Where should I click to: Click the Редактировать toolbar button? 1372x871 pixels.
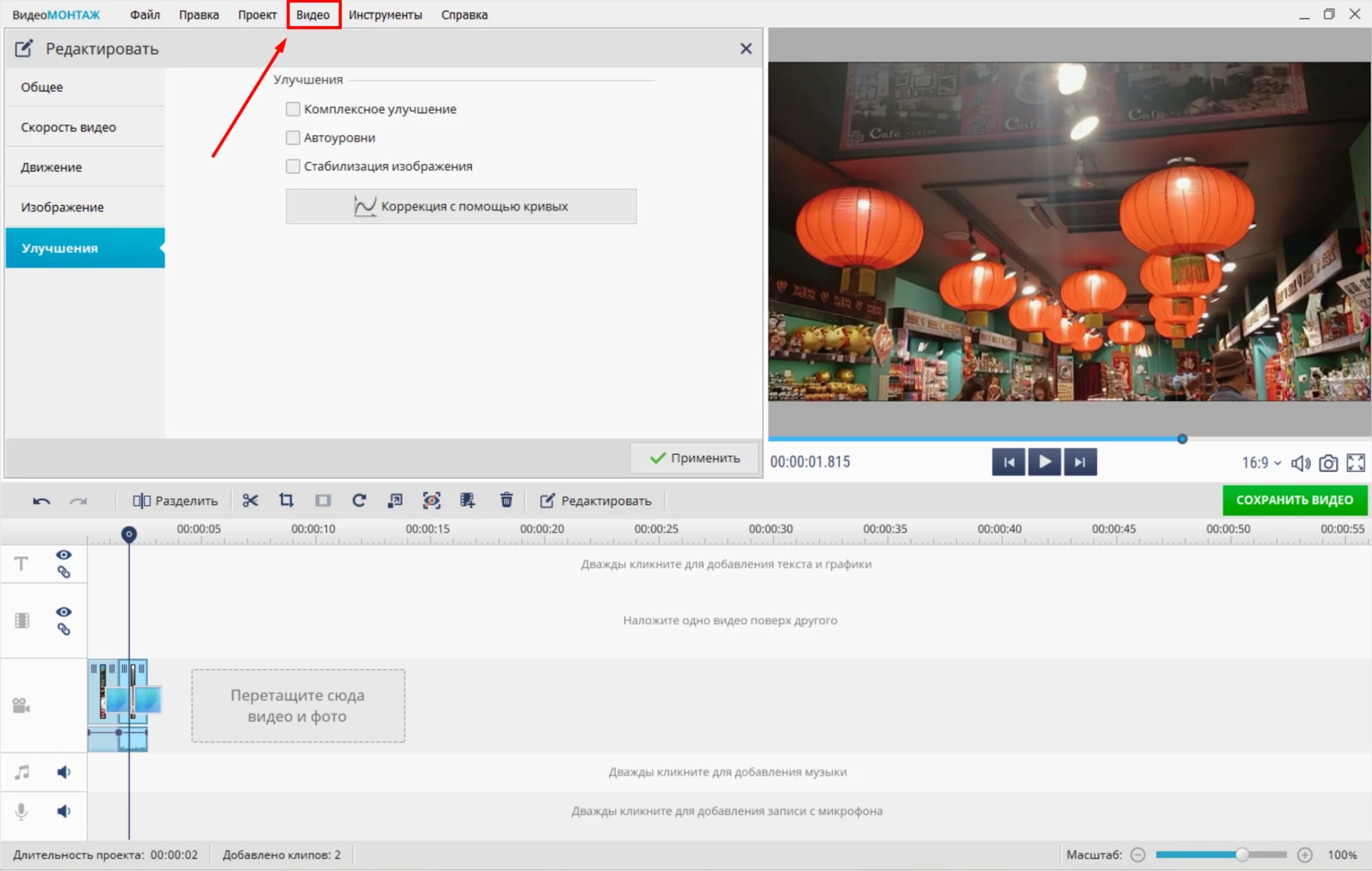click(596, 500)
